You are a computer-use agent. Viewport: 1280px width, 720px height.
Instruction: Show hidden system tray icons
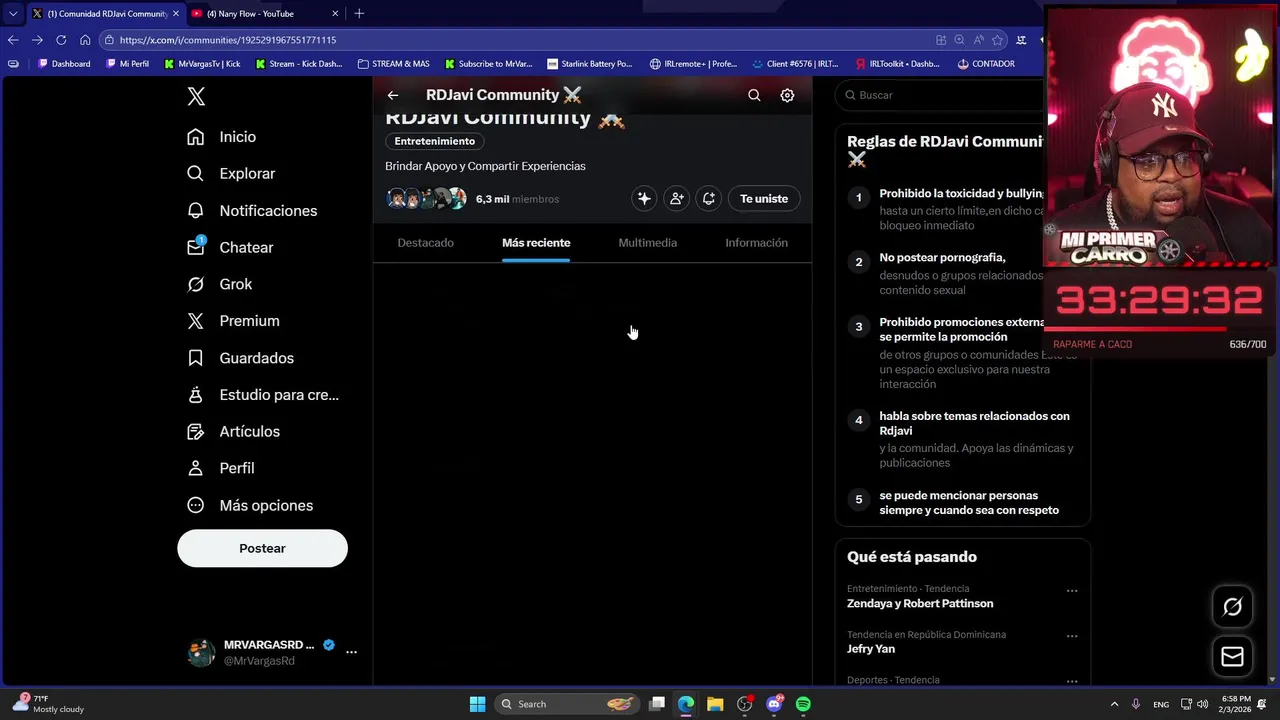click(1114, 704)
